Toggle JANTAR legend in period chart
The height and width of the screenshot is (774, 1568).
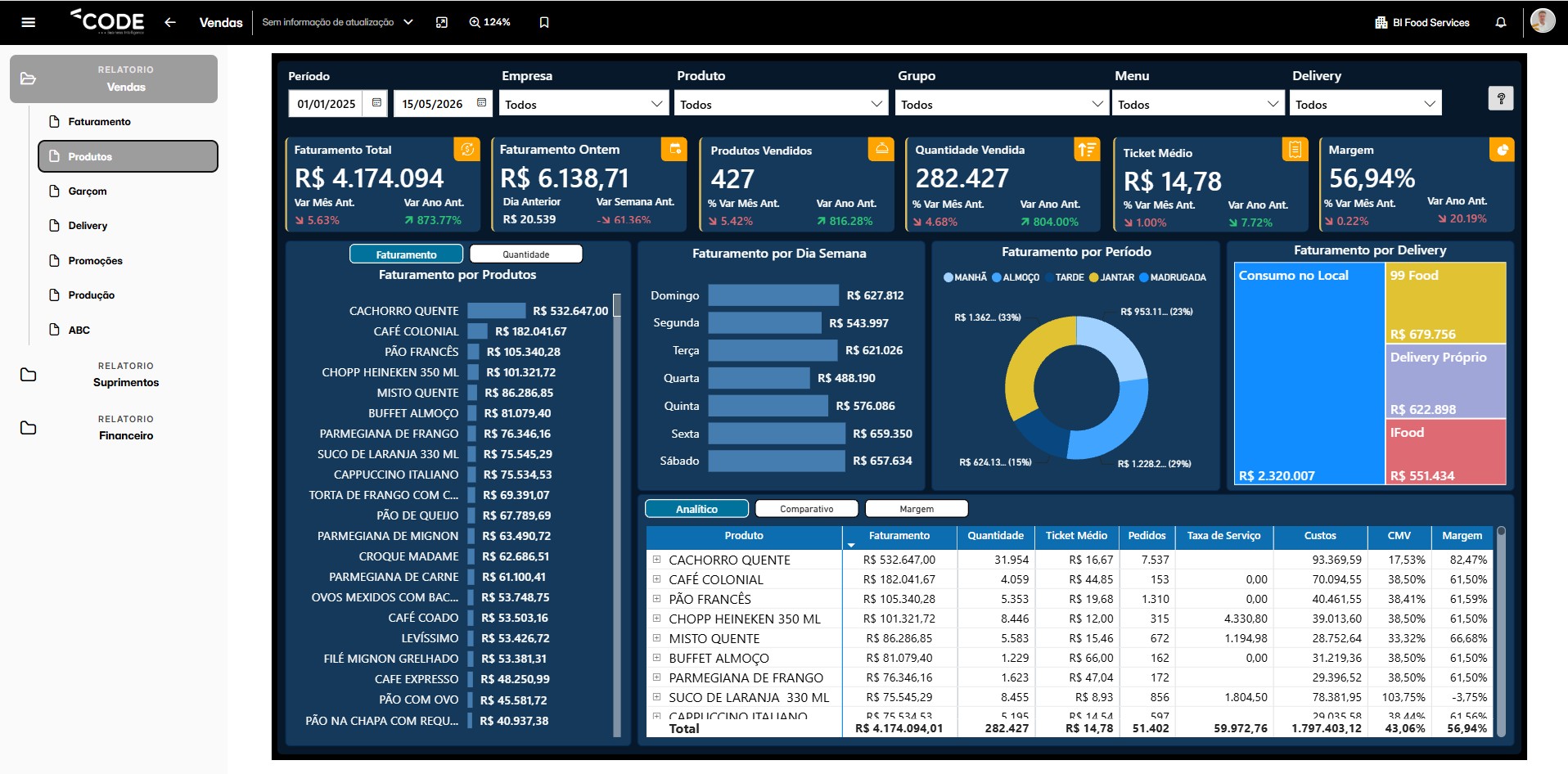click(1111, 277)
